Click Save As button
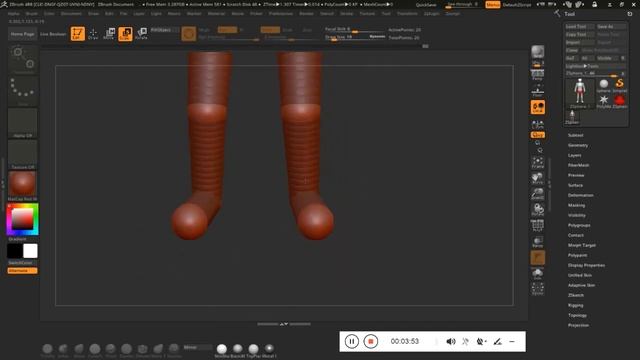The height and width of the screenshot is (360, 640). (x=610, y=27)
